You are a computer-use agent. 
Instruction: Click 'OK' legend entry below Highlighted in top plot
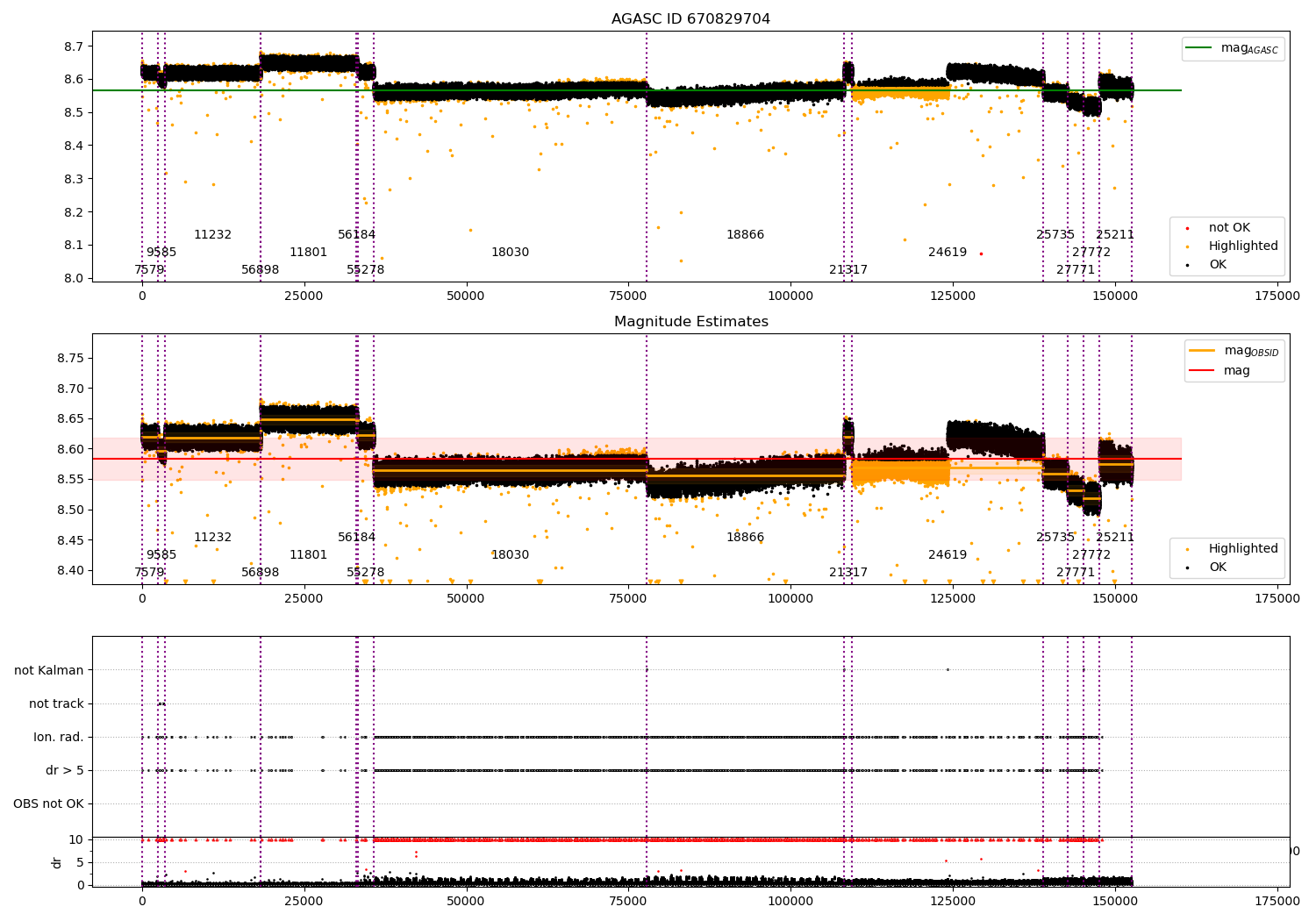point(1218,265)
